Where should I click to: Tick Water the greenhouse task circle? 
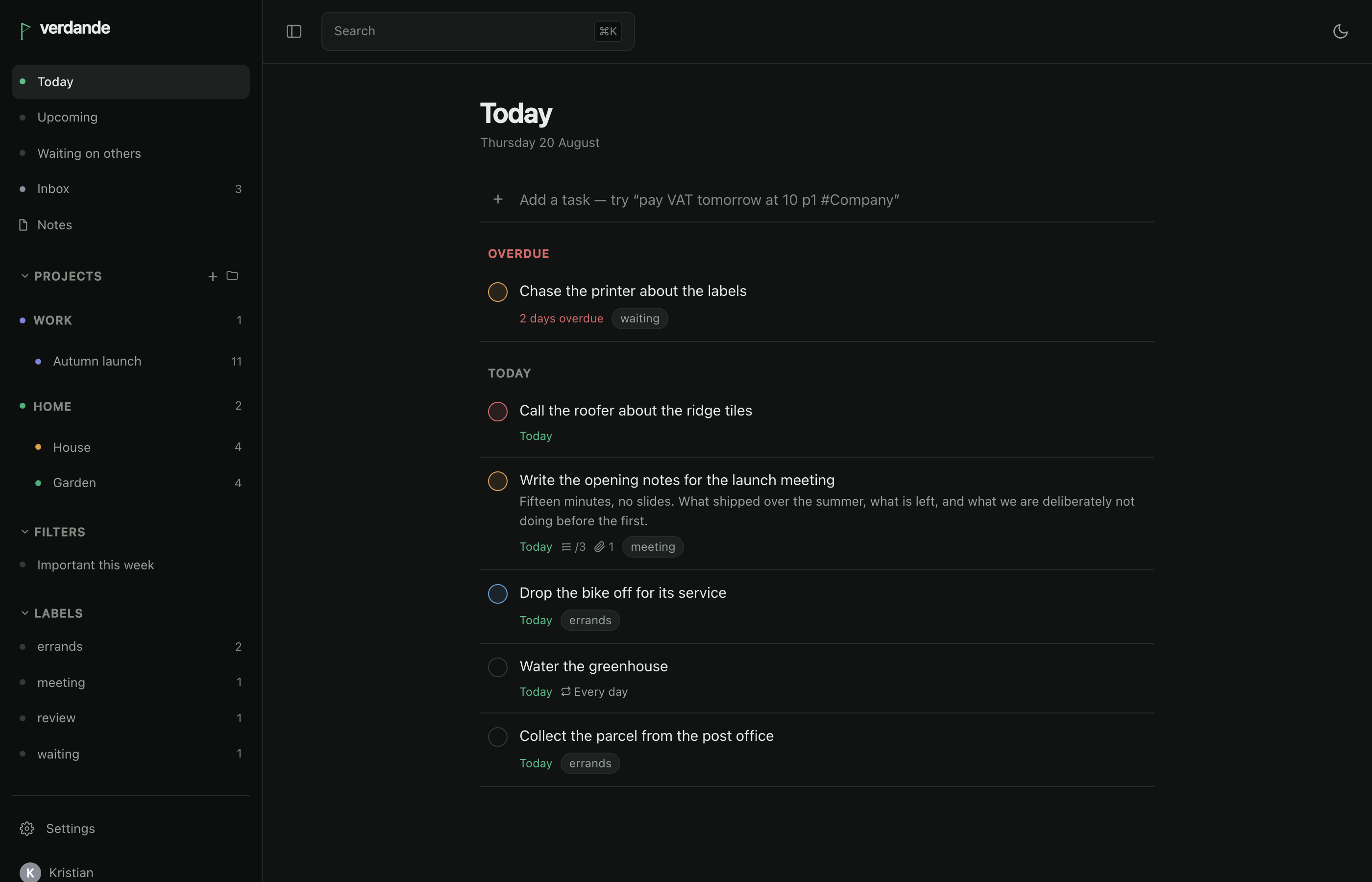[498, 667]
